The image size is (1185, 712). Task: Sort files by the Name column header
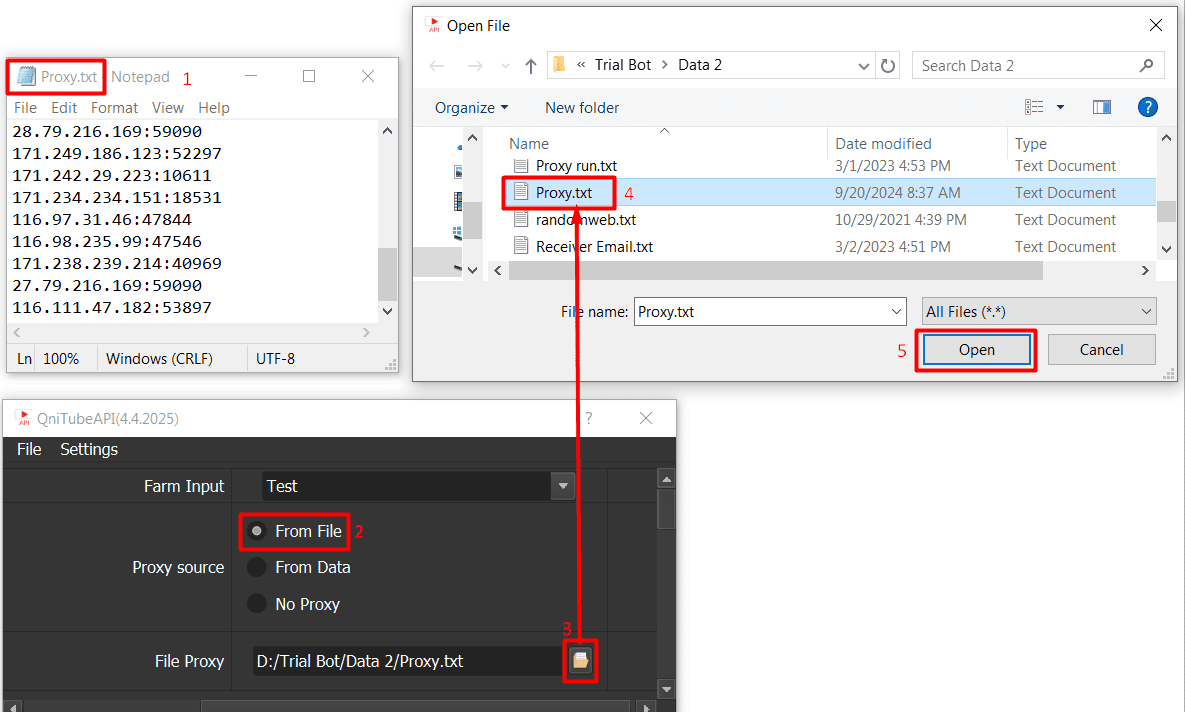(529, 144)
